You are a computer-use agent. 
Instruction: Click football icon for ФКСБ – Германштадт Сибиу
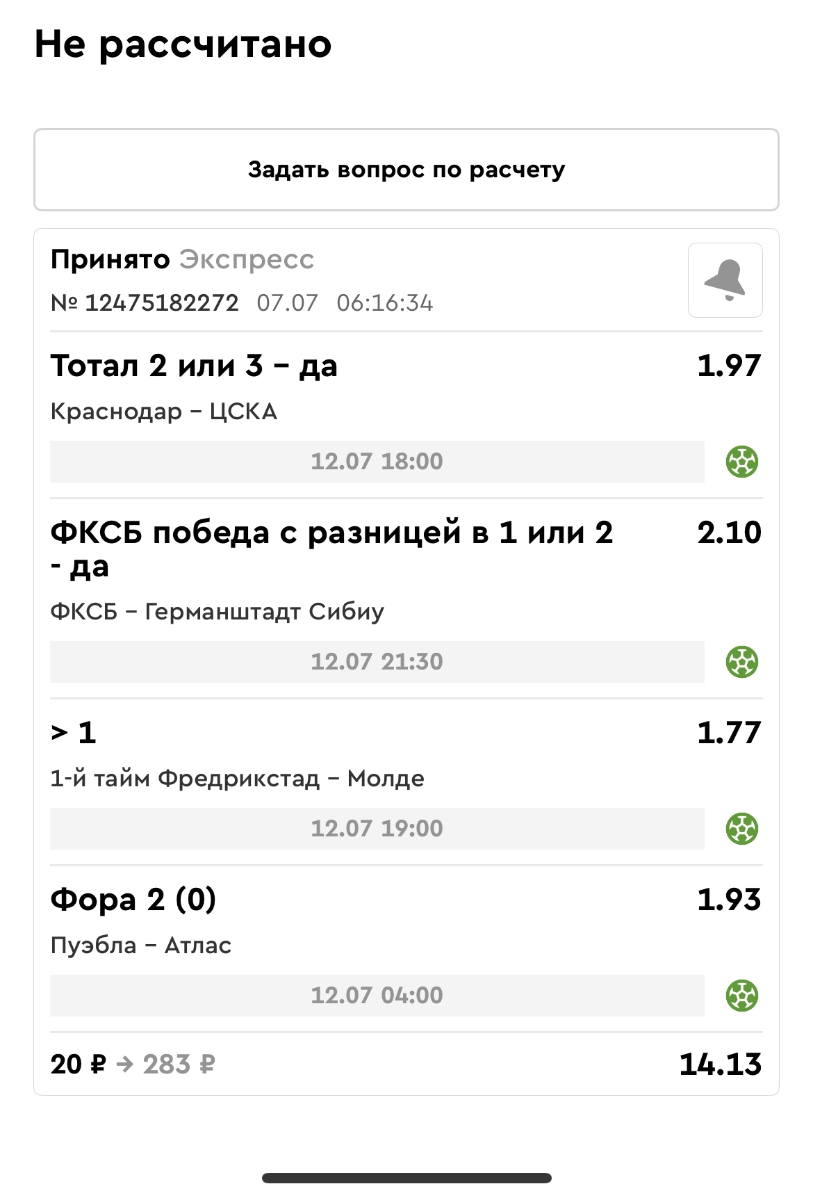(x=742, y=662)
